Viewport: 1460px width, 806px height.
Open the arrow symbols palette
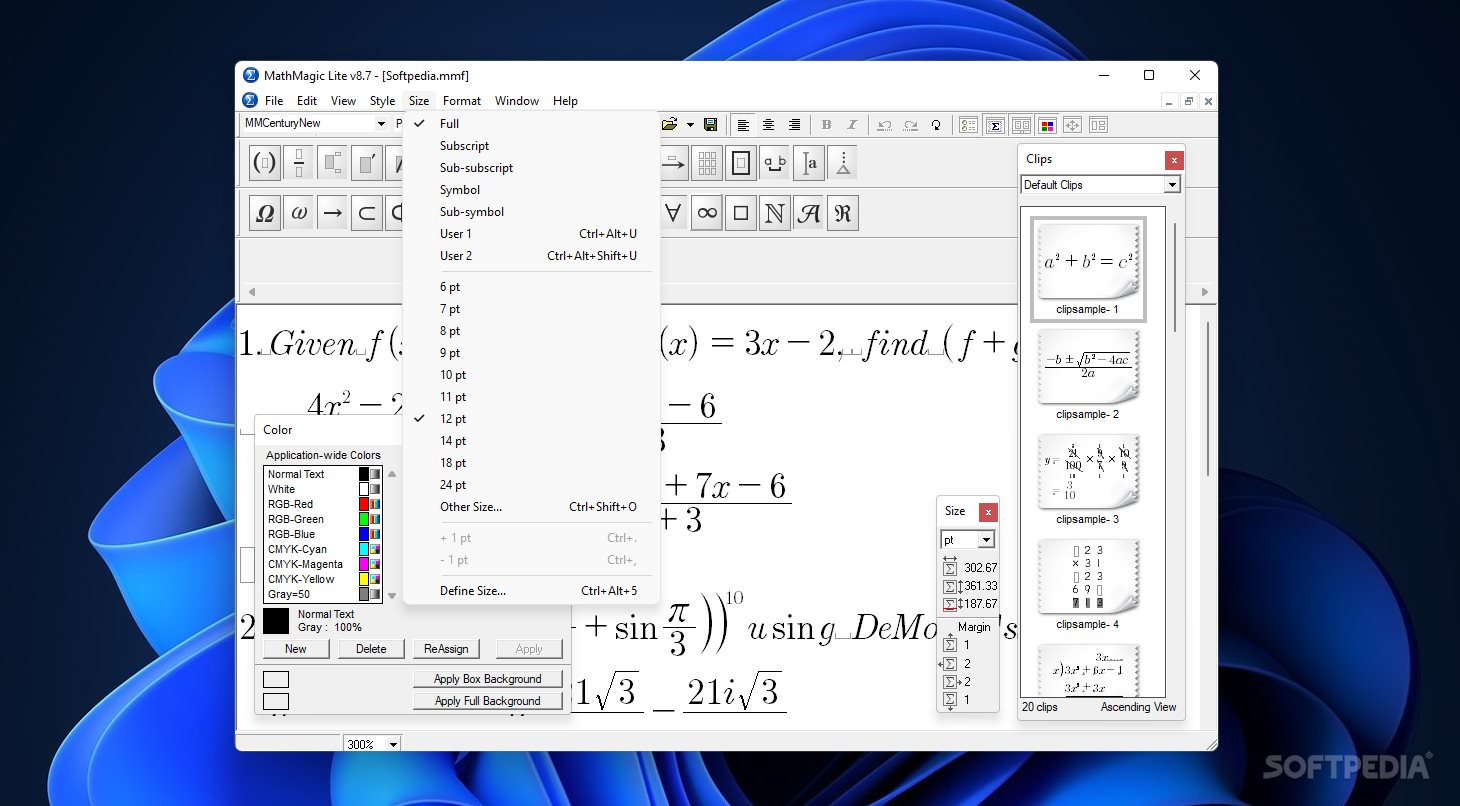(x=333, y=213)
